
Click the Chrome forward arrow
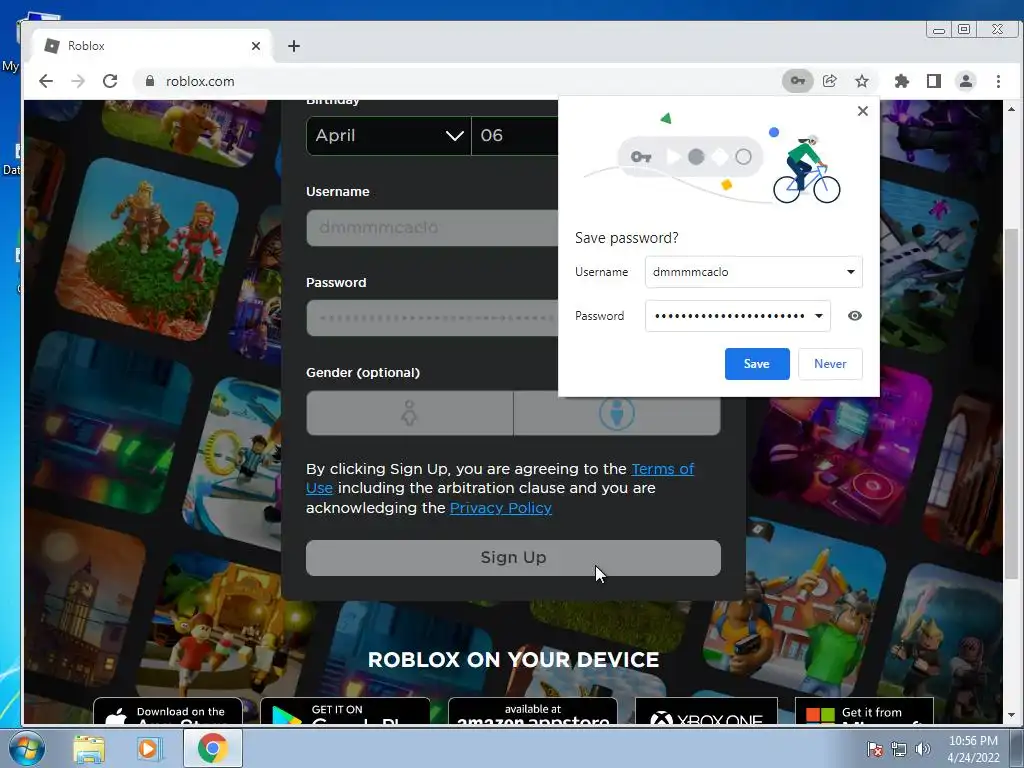point(78,81)
